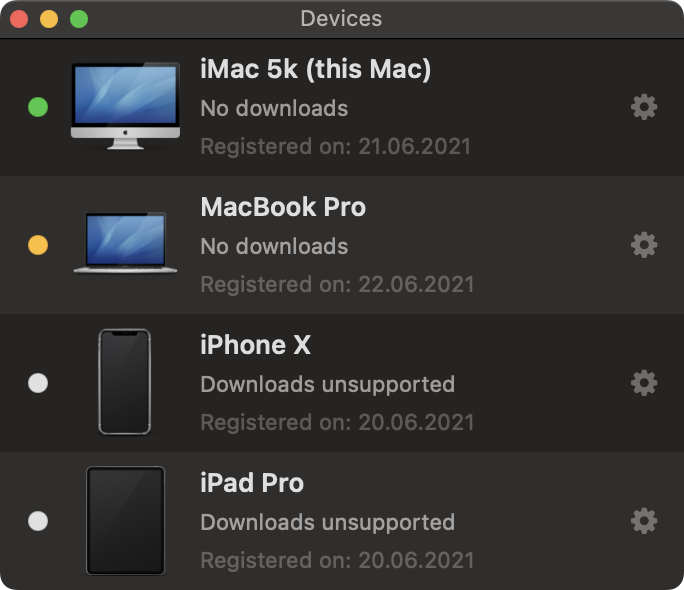Image resolution: width=684 pixels, height=590 pixels.
Task: Open settings gear for MacBook Pro
Action: click(644, 245)
